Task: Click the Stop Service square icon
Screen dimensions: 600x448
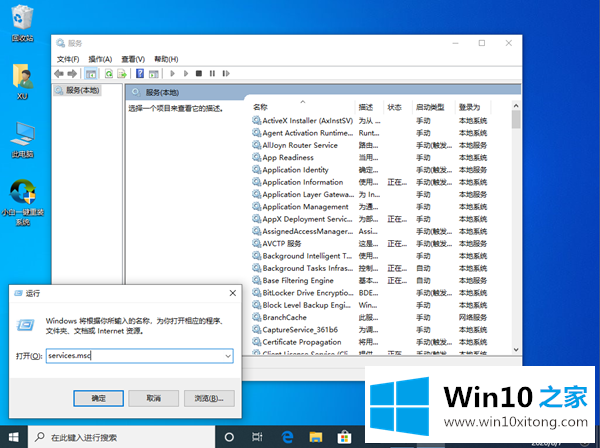Action: pos(199,73)
